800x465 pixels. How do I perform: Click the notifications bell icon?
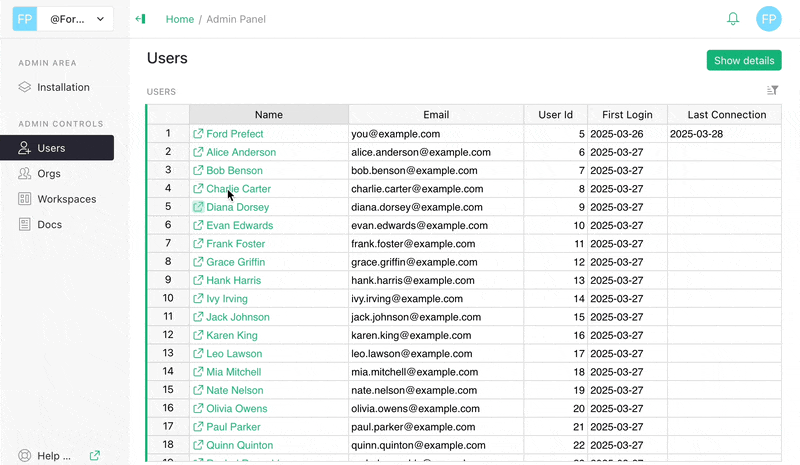click(x=733, y=19)
